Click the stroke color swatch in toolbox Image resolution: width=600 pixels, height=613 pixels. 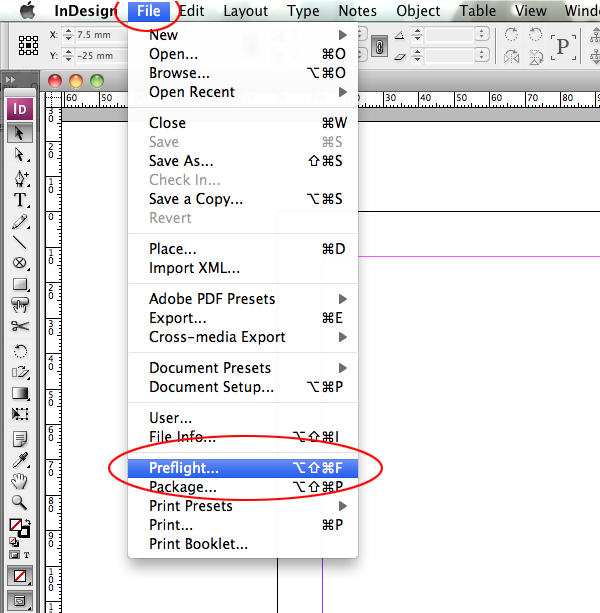24,532
